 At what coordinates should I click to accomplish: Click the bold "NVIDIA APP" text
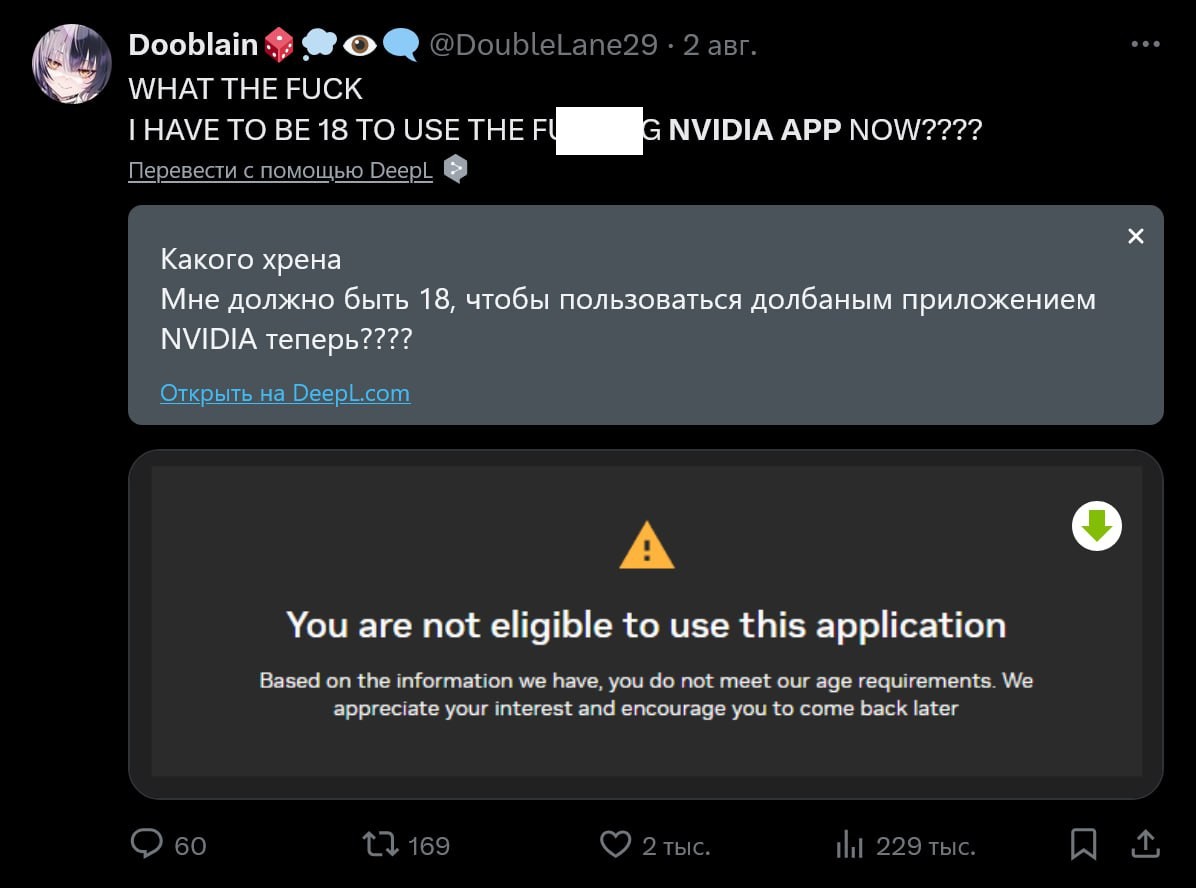(x=755, y=130)
